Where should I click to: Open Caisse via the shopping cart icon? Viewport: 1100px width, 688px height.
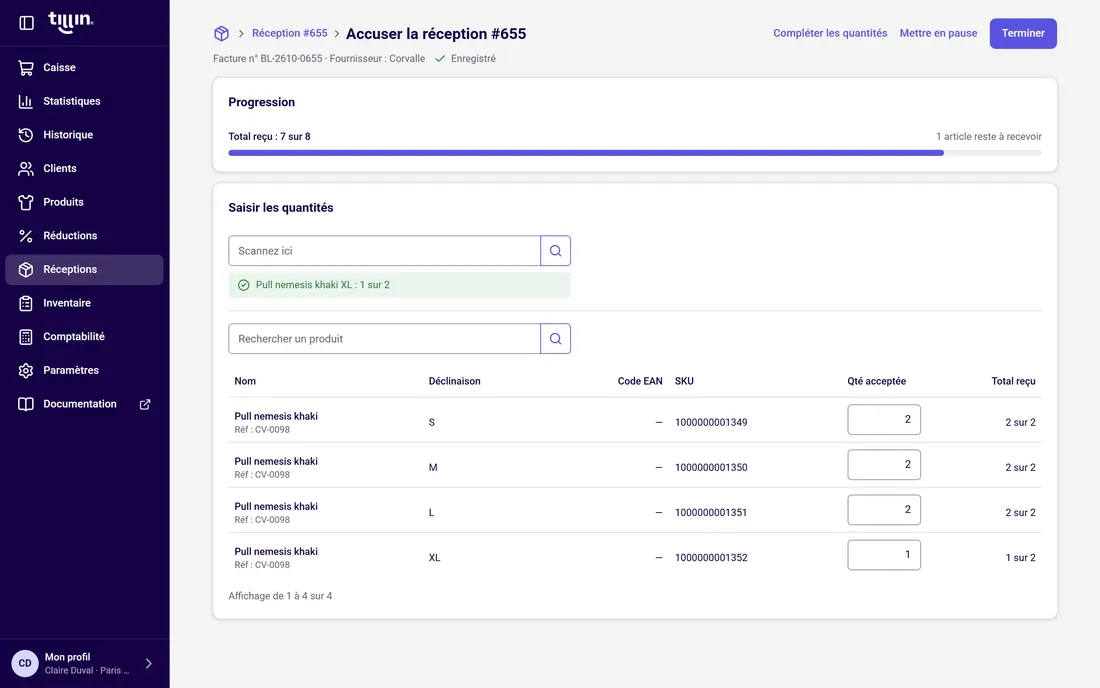26,67
